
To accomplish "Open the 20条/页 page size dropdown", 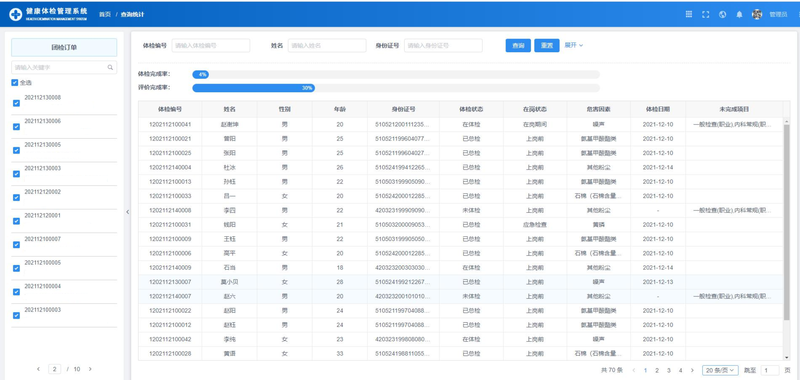I will [x=720, y=370].
